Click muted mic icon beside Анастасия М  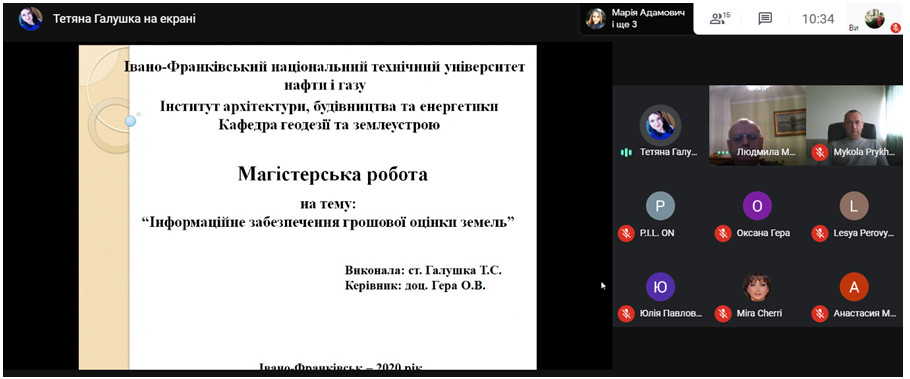pos(819,313)
